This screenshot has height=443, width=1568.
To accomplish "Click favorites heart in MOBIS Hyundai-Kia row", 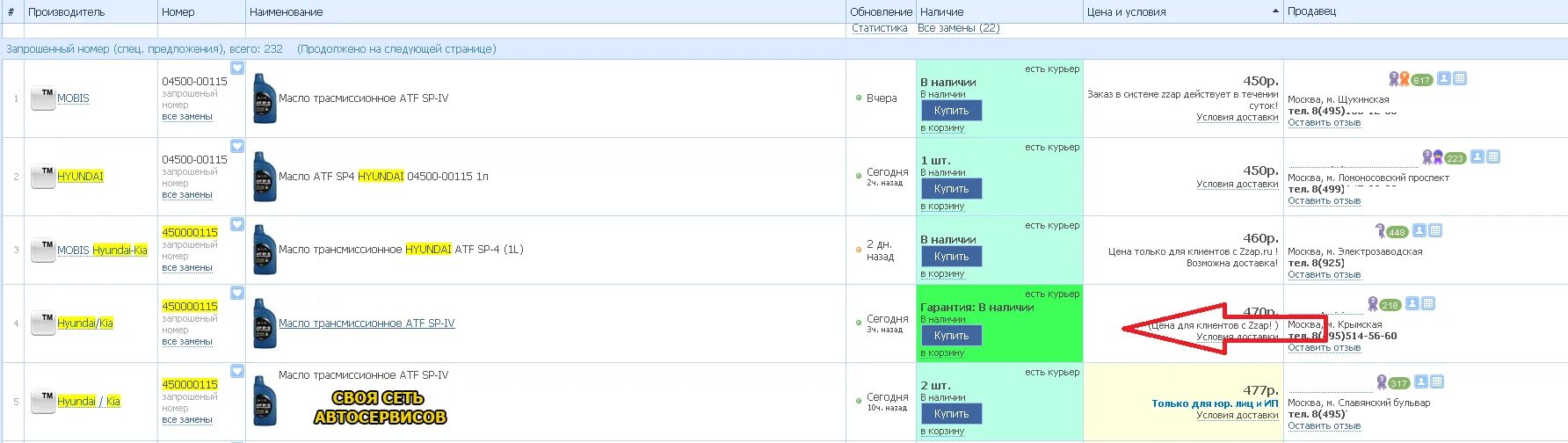I will pos(237,224).
